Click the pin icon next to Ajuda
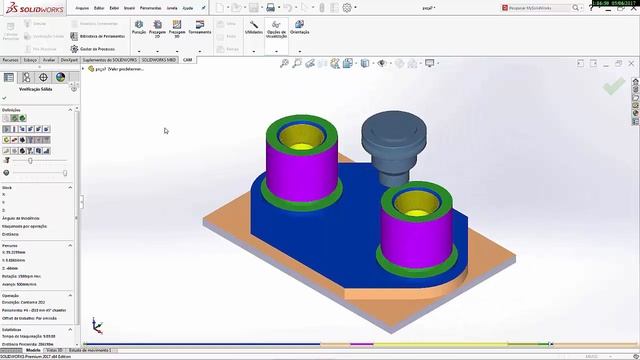This screenshot has width=640, height=360. (x=203, y=8)
